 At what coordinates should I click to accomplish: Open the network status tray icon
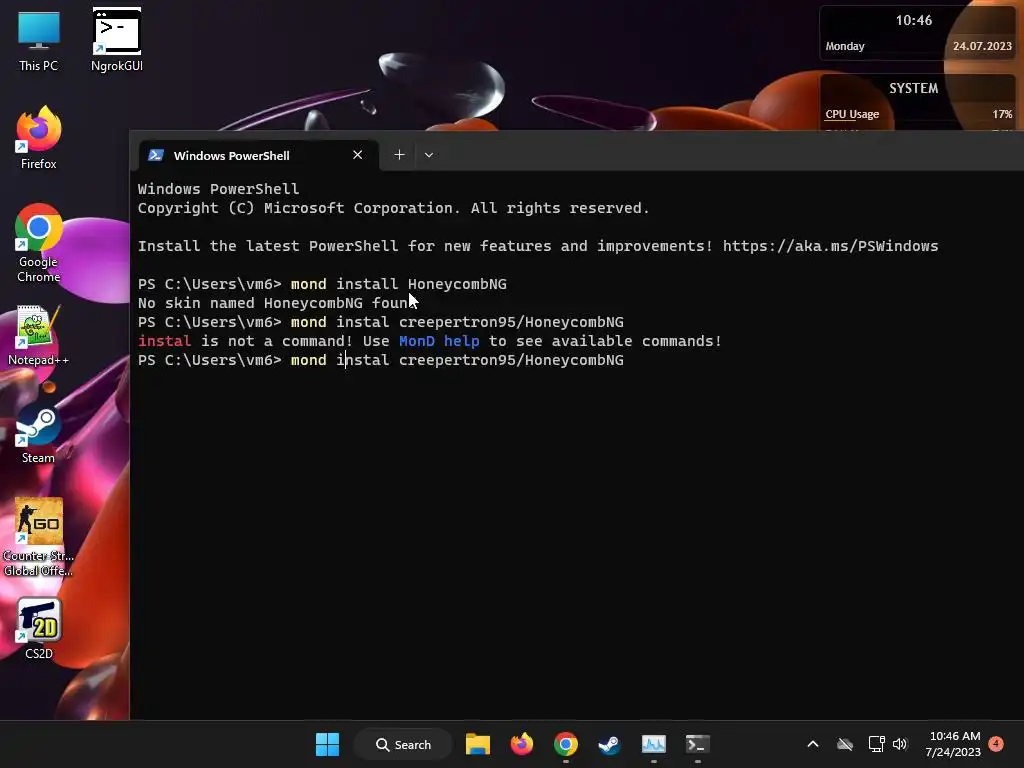pos(876,744)
